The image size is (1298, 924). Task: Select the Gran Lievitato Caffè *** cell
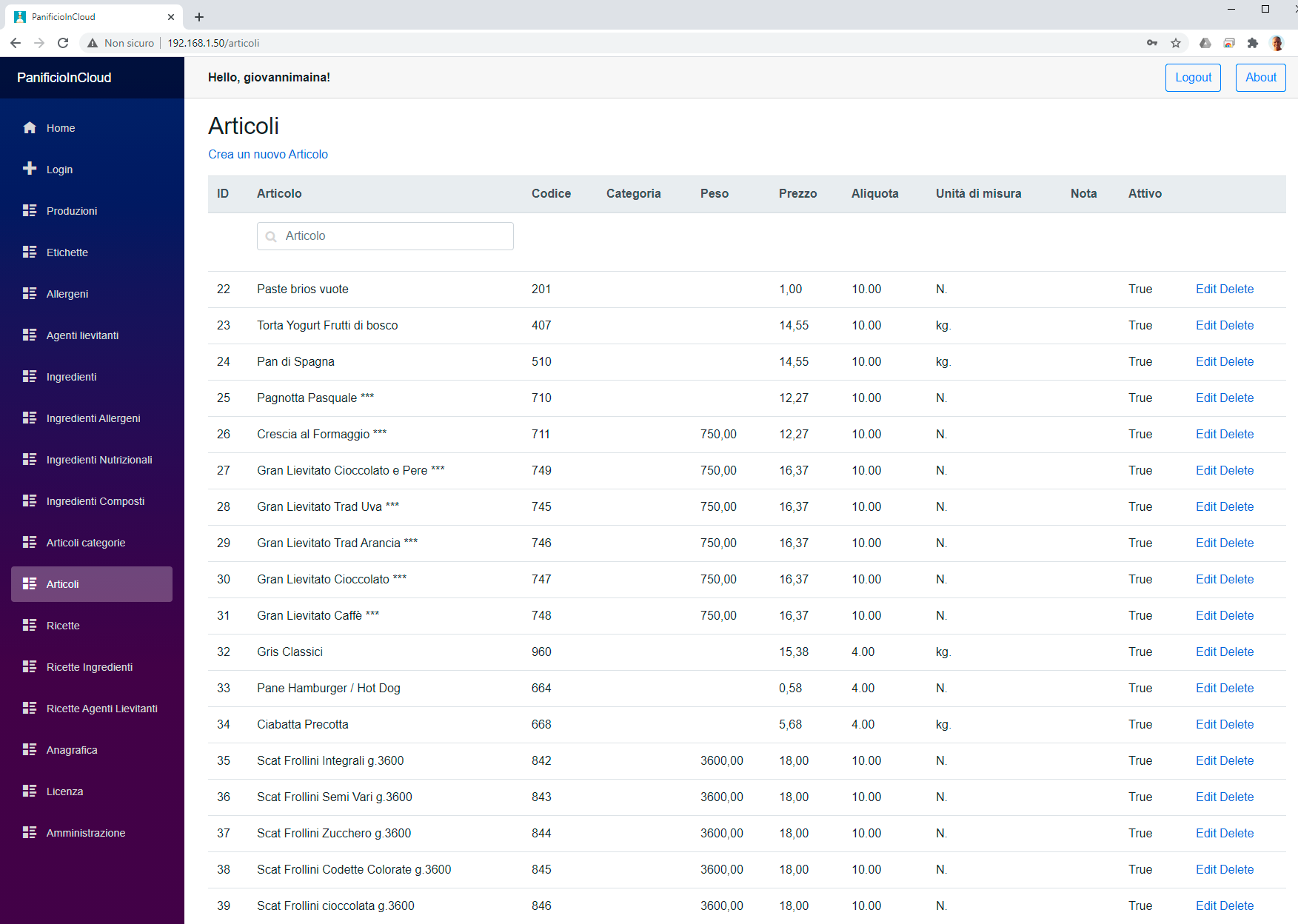pos(318,615)
